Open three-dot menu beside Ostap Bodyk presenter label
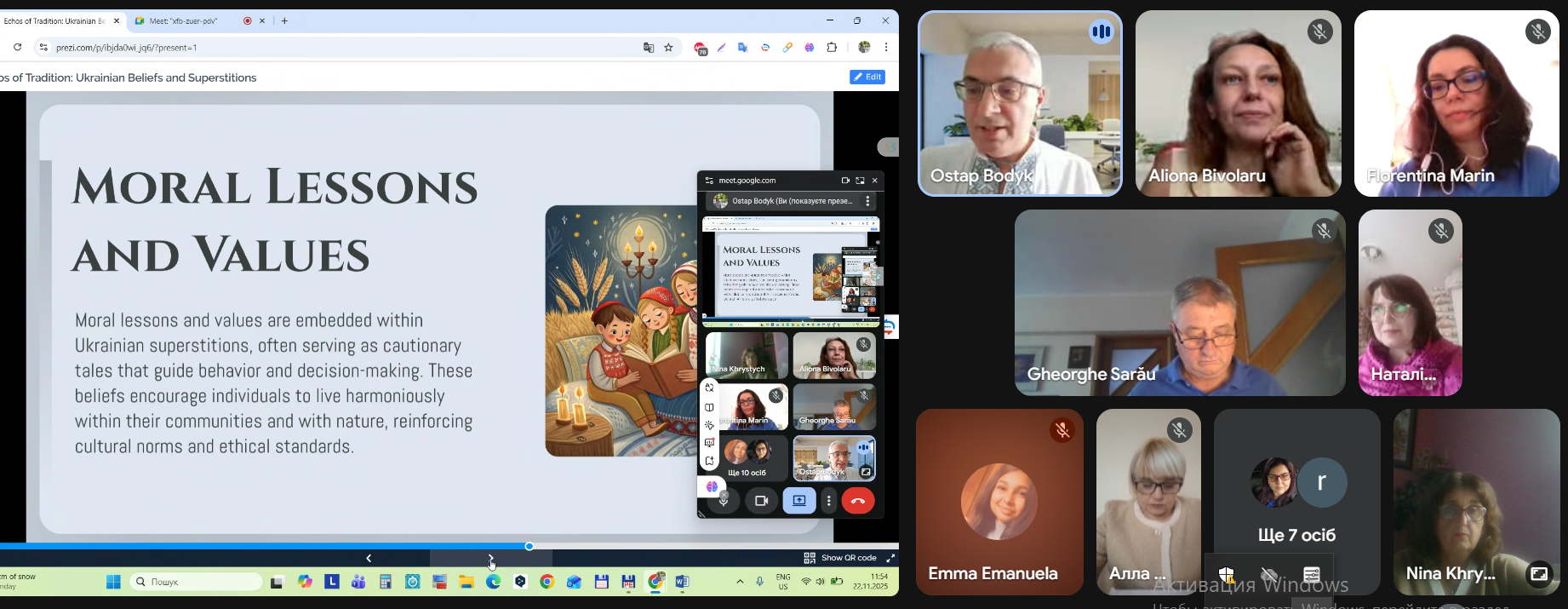The image size is (1568, 609). [x=867, y=202]
